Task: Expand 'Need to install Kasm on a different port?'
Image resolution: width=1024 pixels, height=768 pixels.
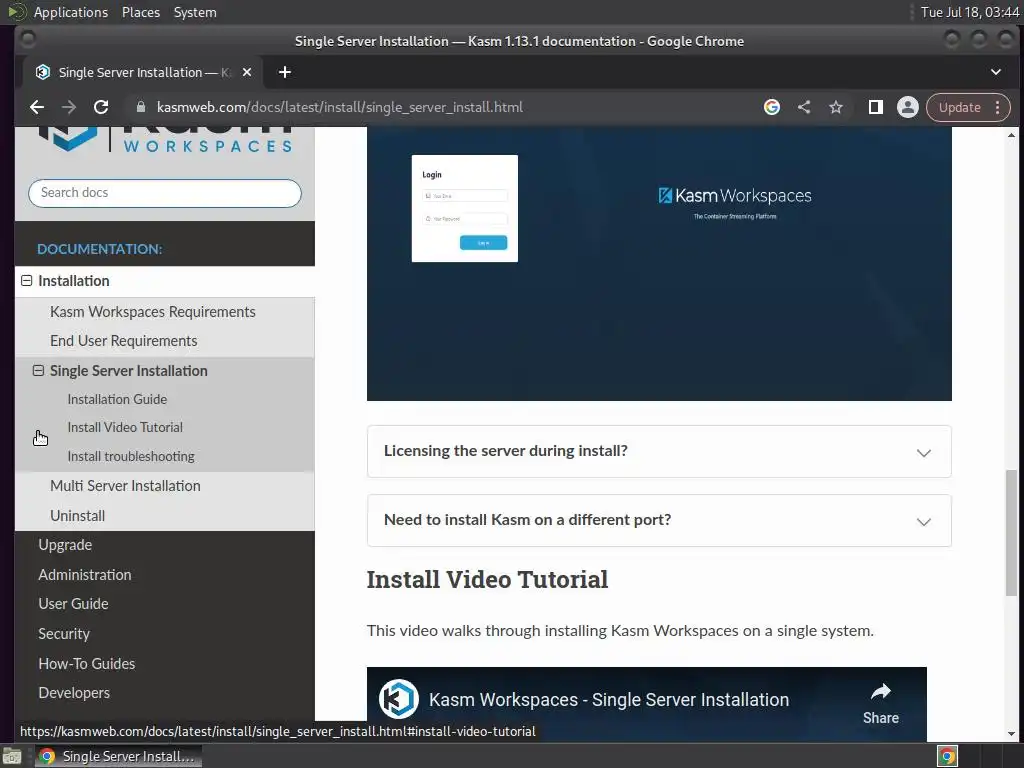Action: [x=659, y=520]
